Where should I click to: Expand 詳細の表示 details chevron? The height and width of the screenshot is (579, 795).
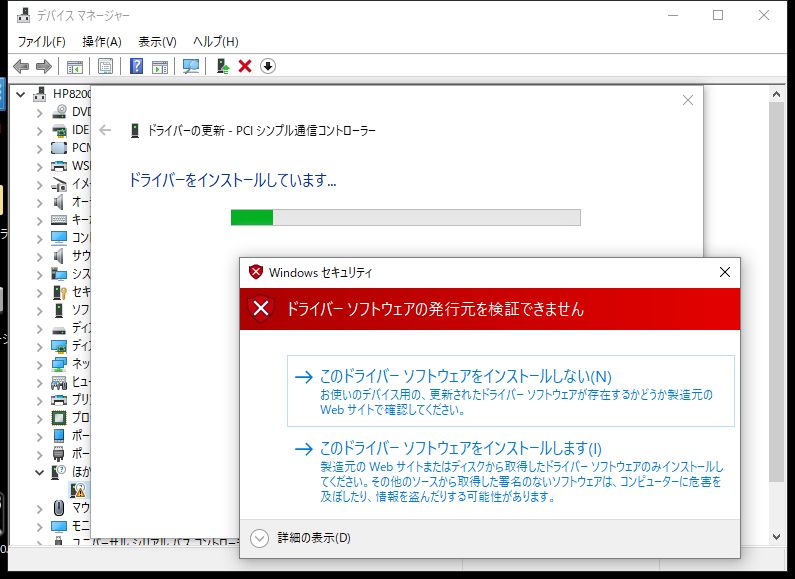point(260,538)
